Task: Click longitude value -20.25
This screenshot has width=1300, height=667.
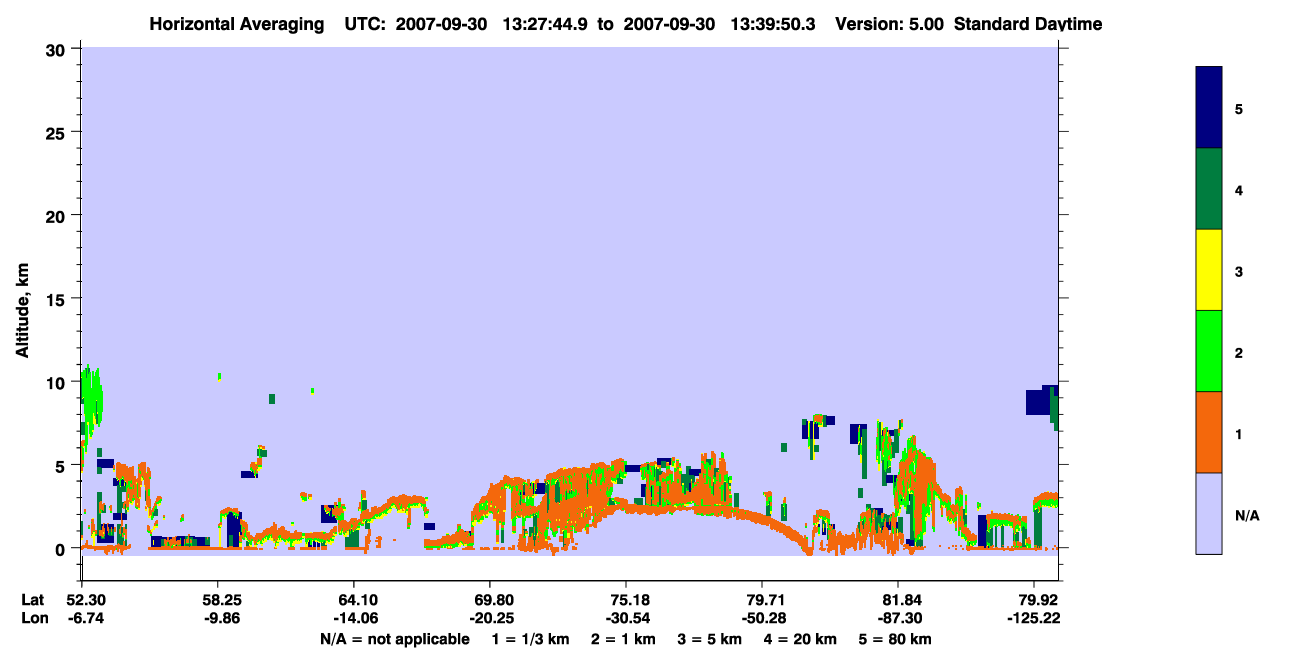Action: click(x=490, y=618)
